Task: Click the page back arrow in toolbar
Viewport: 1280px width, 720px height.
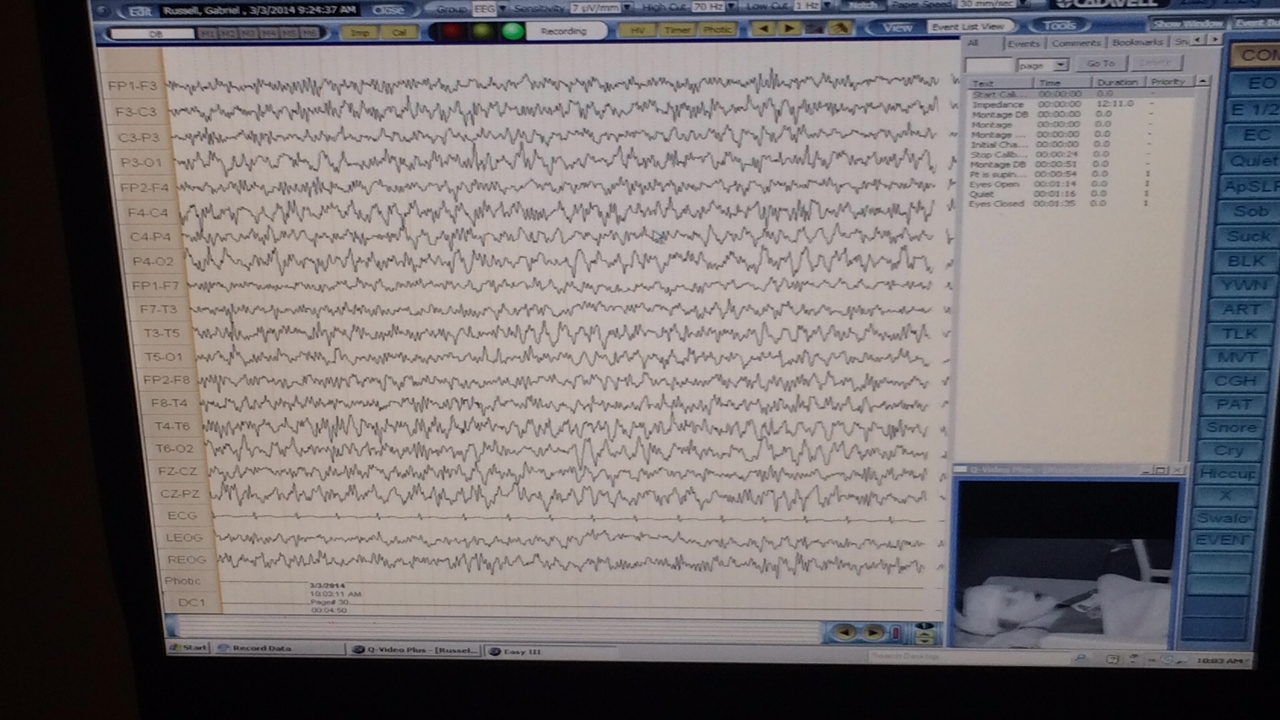Action: 766,29
